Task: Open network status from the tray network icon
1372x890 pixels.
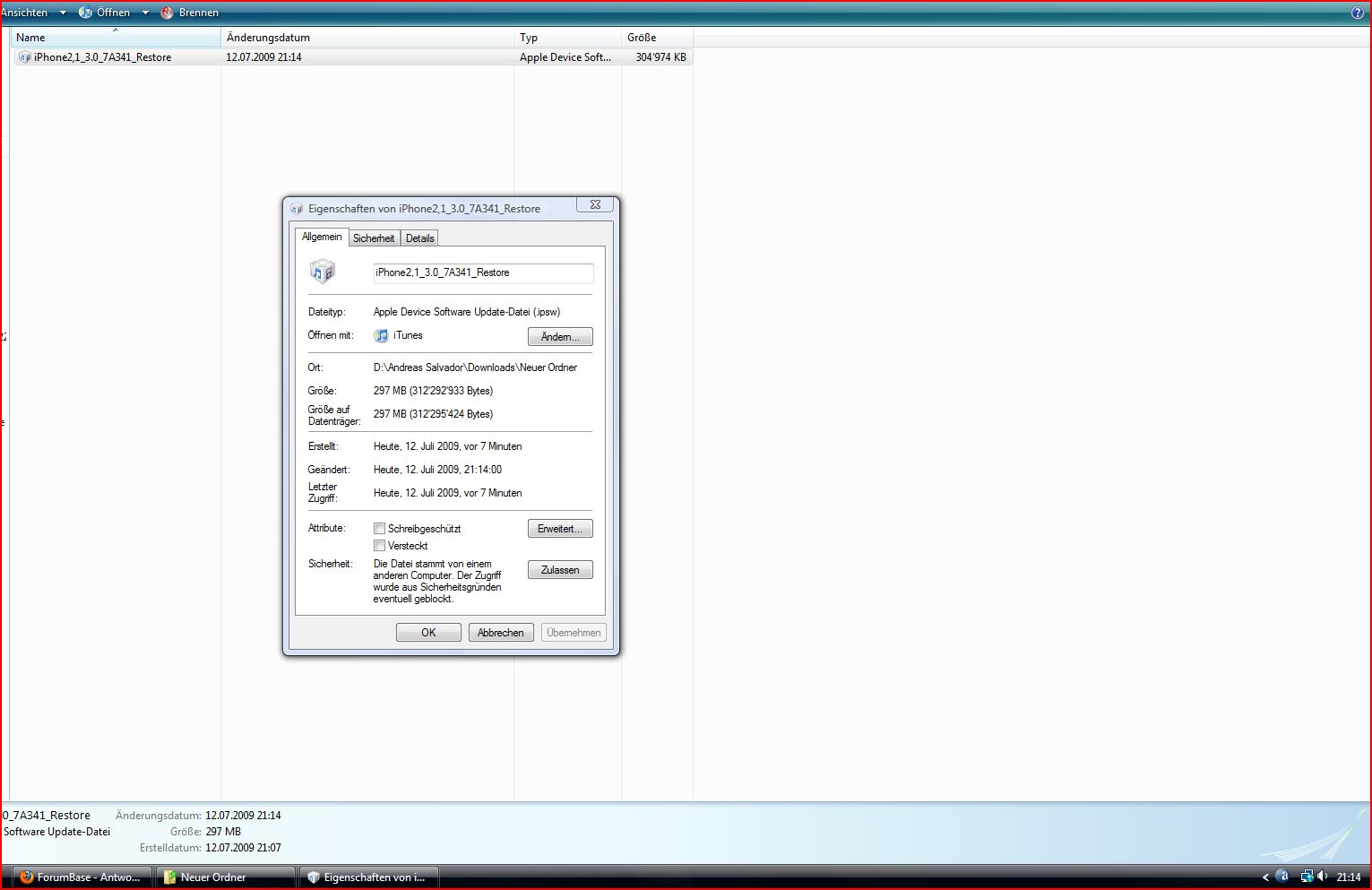Action: coord(1307,877)
